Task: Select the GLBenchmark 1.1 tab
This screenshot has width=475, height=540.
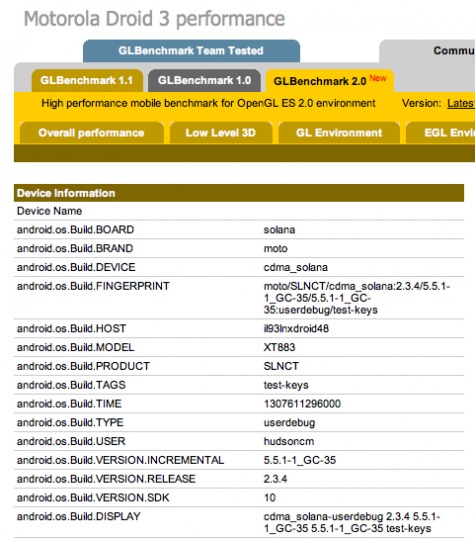Action: point(87,81)
